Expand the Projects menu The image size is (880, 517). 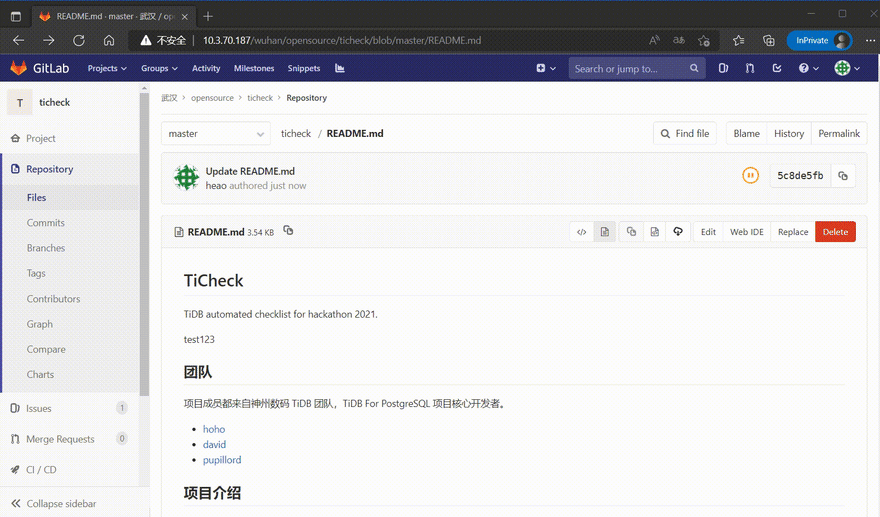pos(107,68)
